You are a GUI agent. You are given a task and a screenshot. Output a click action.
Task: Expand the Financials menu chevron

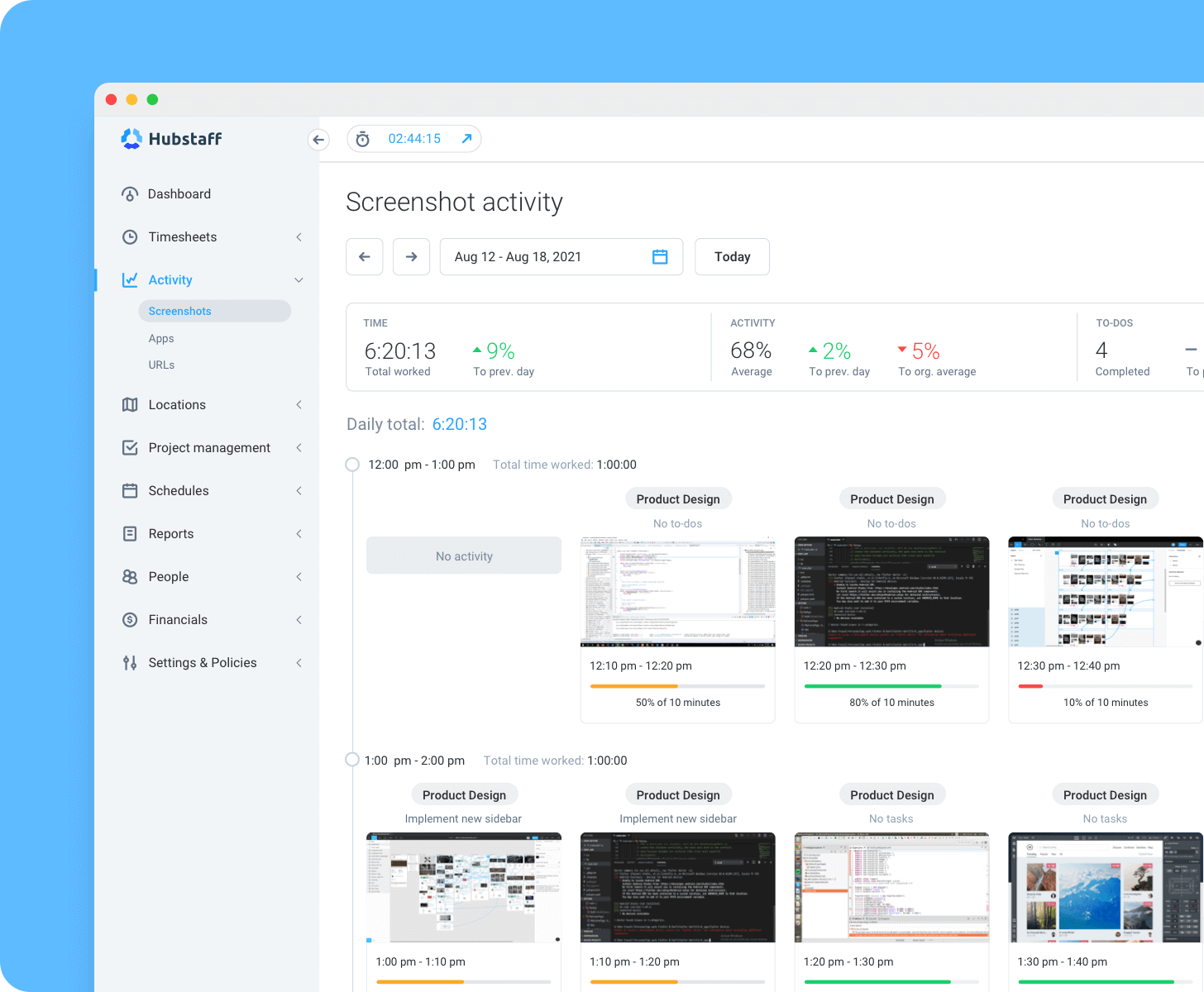299,620
